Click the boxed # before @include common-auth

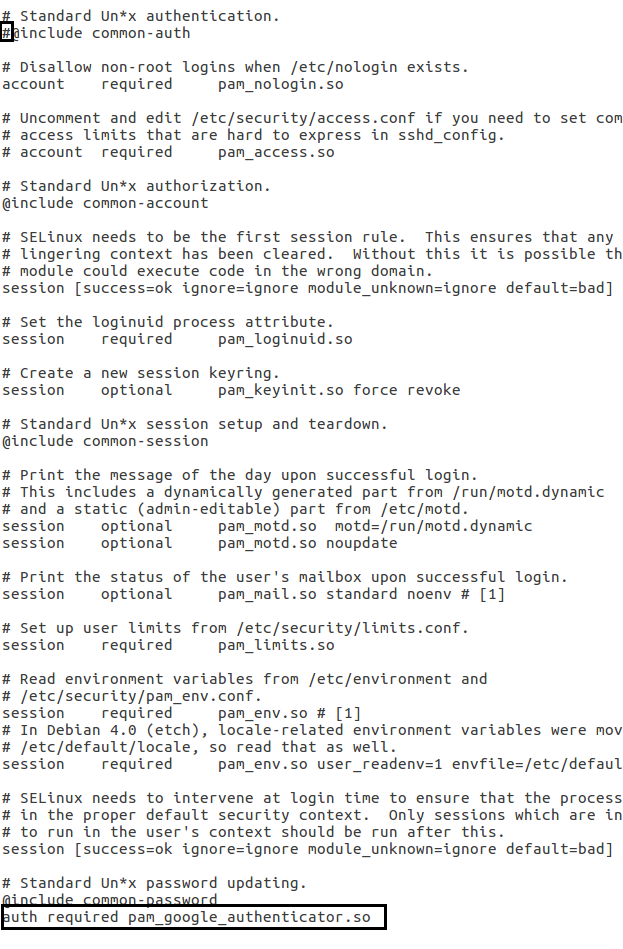pyautogui.click(x=6, y=33)
